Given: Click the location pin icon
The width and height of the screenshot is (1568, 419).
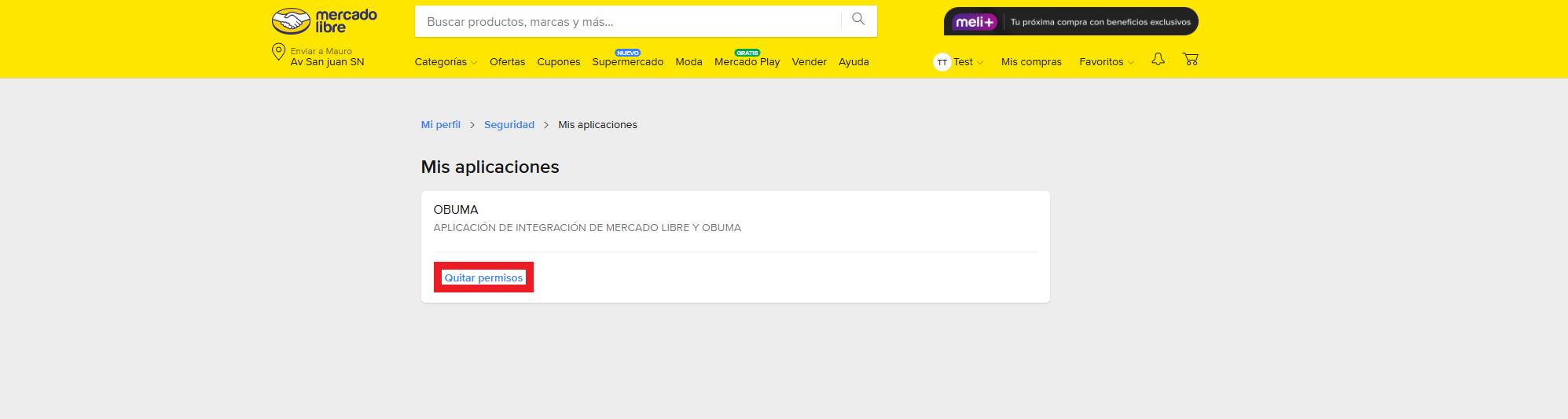Looking at the screenshot, I should (278, 53).
